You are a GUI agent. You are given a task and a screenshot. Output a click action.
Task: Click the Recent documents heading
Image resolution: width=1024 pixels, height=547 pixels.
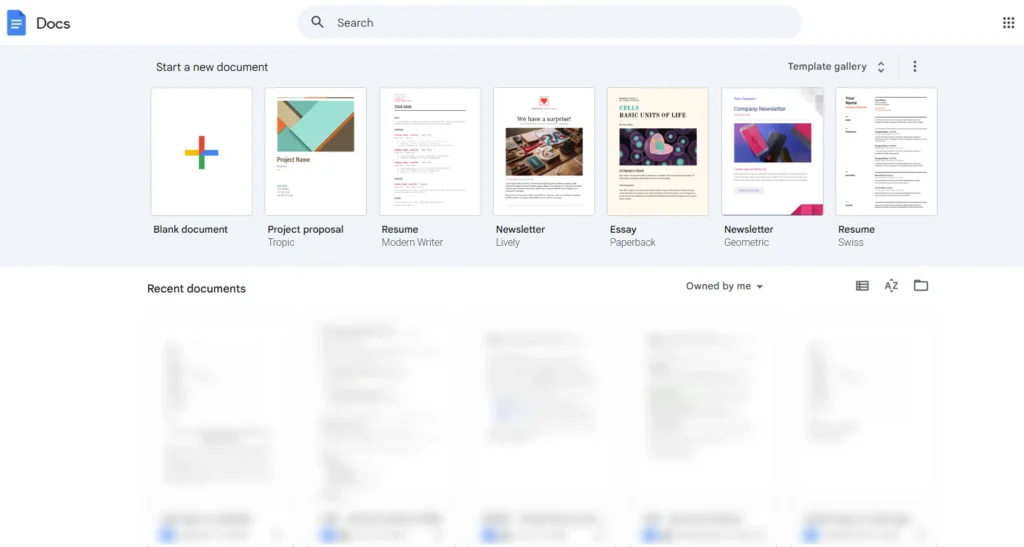pos(196,289)
